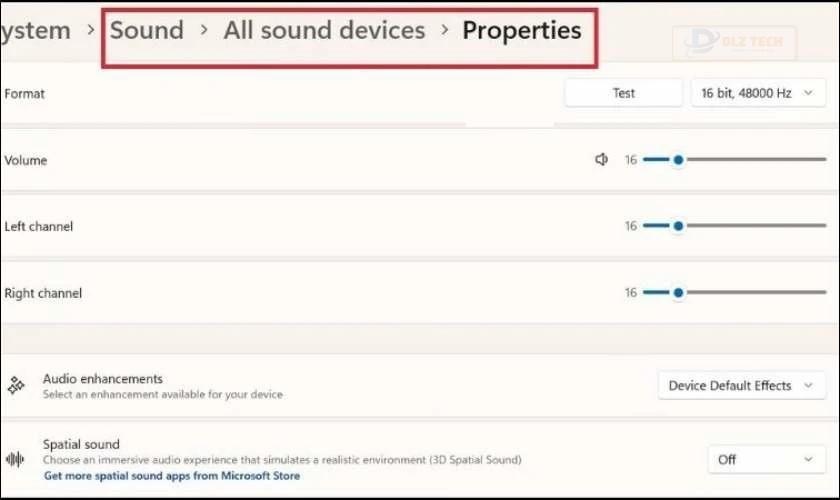Navigate to All sound devices breadcrumb

[x=324, y=31]
